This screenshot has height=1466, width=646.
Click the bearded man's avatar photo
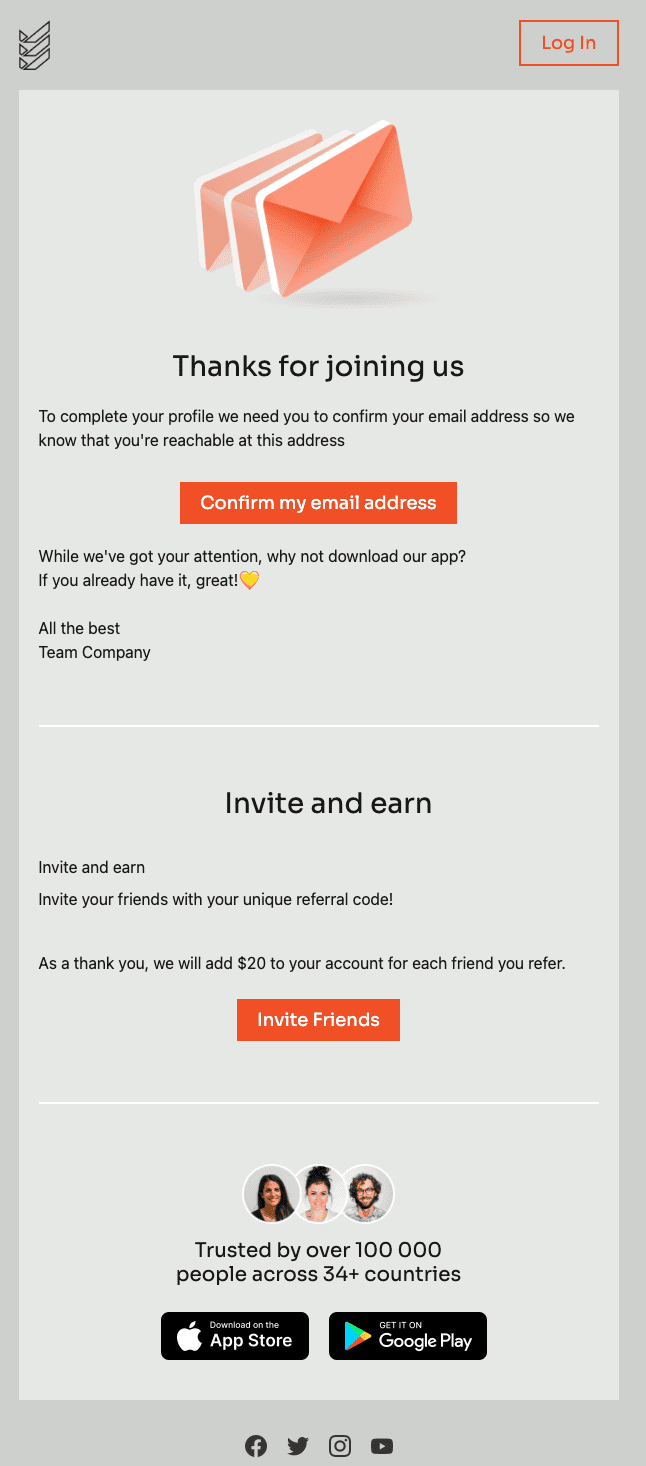[x=368, y=1194]
